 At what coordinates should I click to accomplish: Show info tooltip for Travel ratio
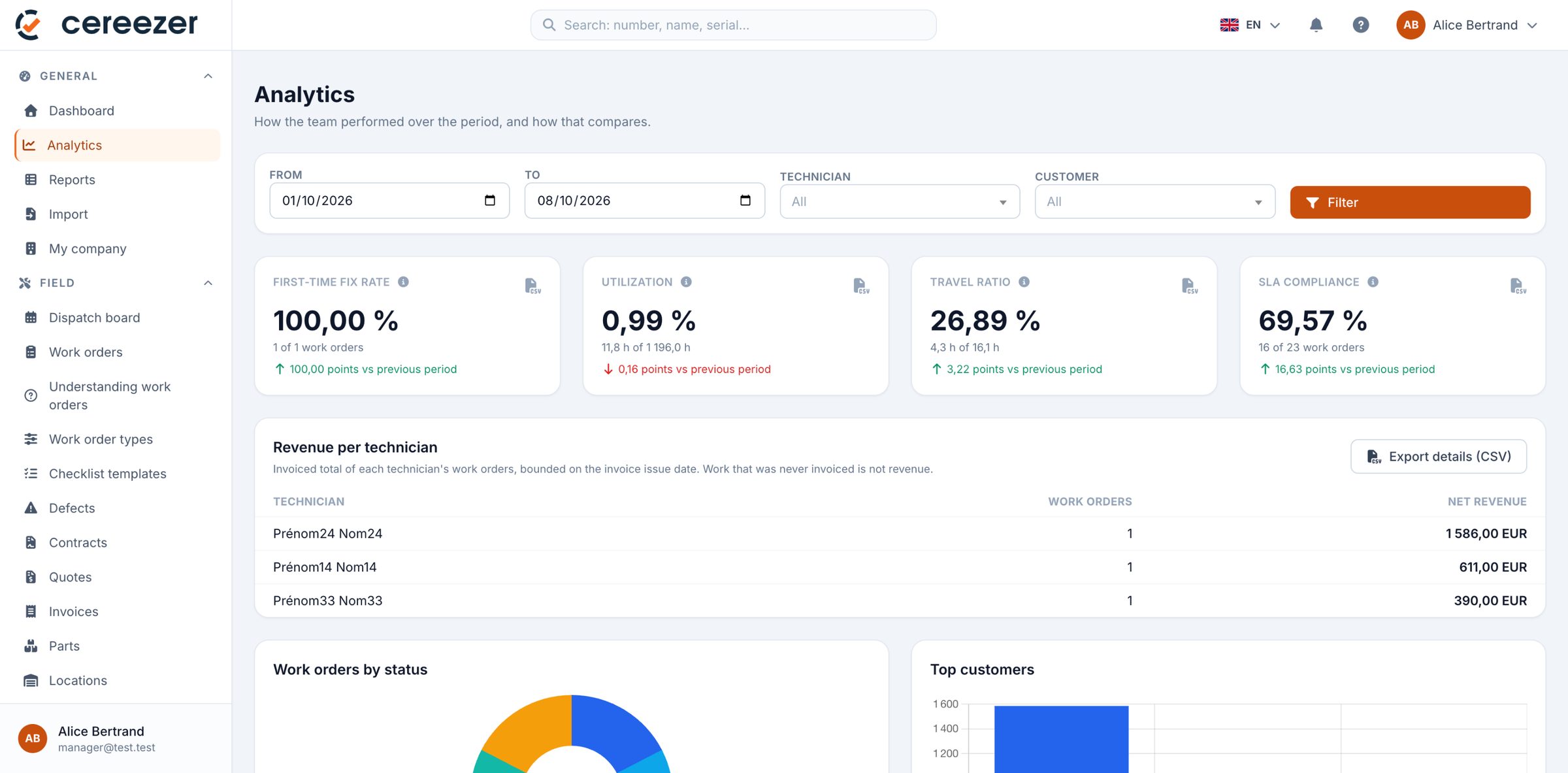point(1024,282)
